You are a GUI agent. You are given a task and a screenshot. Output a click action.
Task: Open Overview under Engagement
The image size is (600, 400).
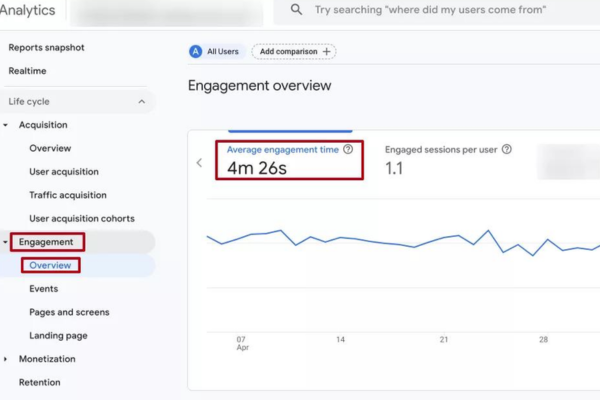[x=50, y=265]
